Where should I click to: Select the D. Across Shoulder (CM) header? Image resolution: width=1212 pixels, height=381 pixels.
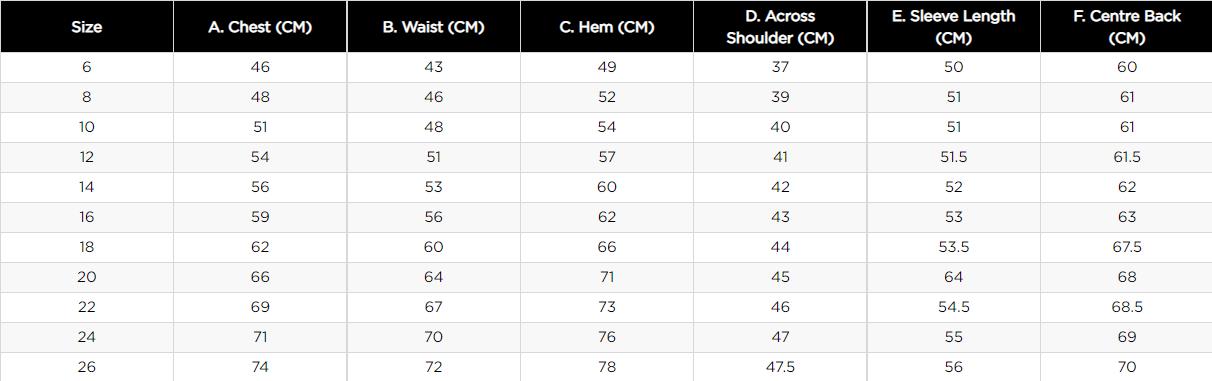780,27
